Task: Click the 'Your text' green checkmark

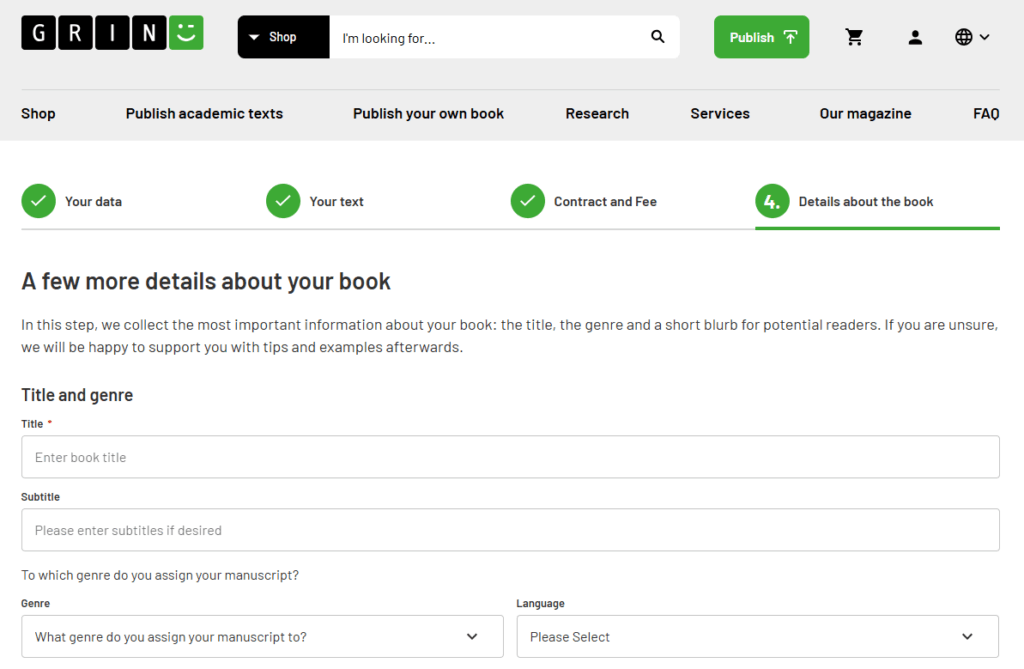Action: point(283,201)
